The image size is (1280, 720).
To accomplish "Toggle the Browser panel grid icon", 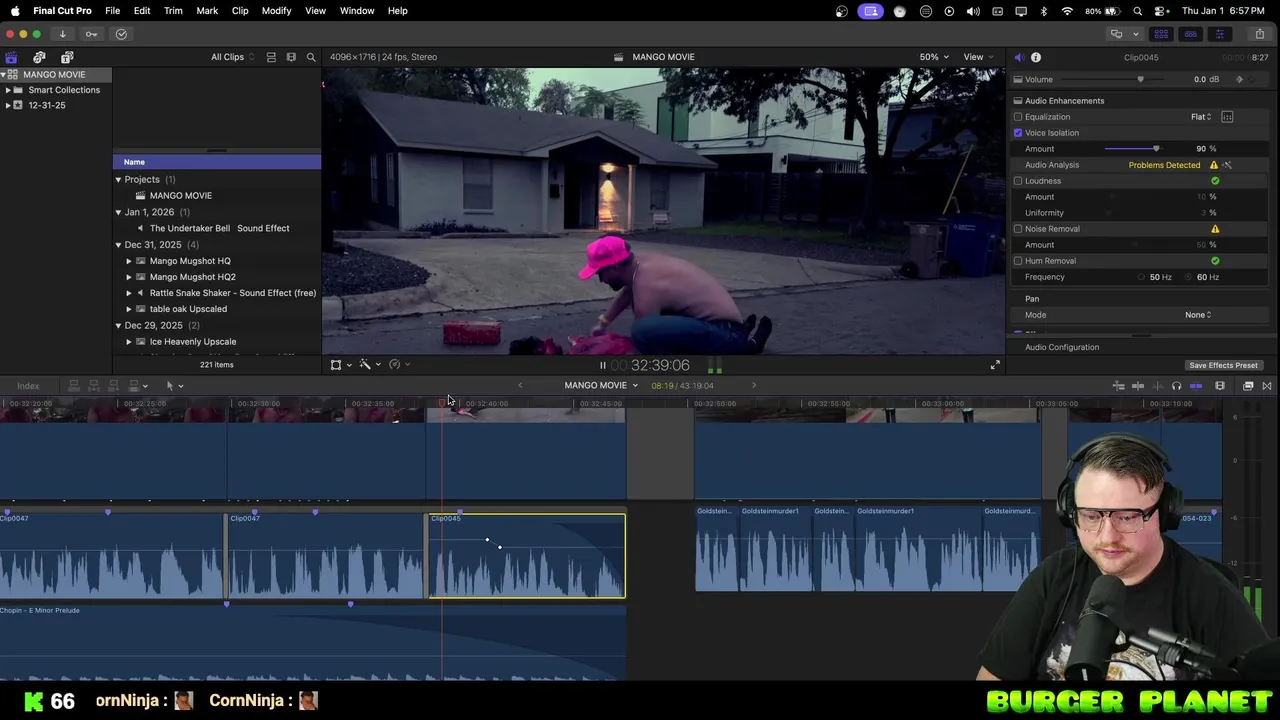I will coord(1161,34).
